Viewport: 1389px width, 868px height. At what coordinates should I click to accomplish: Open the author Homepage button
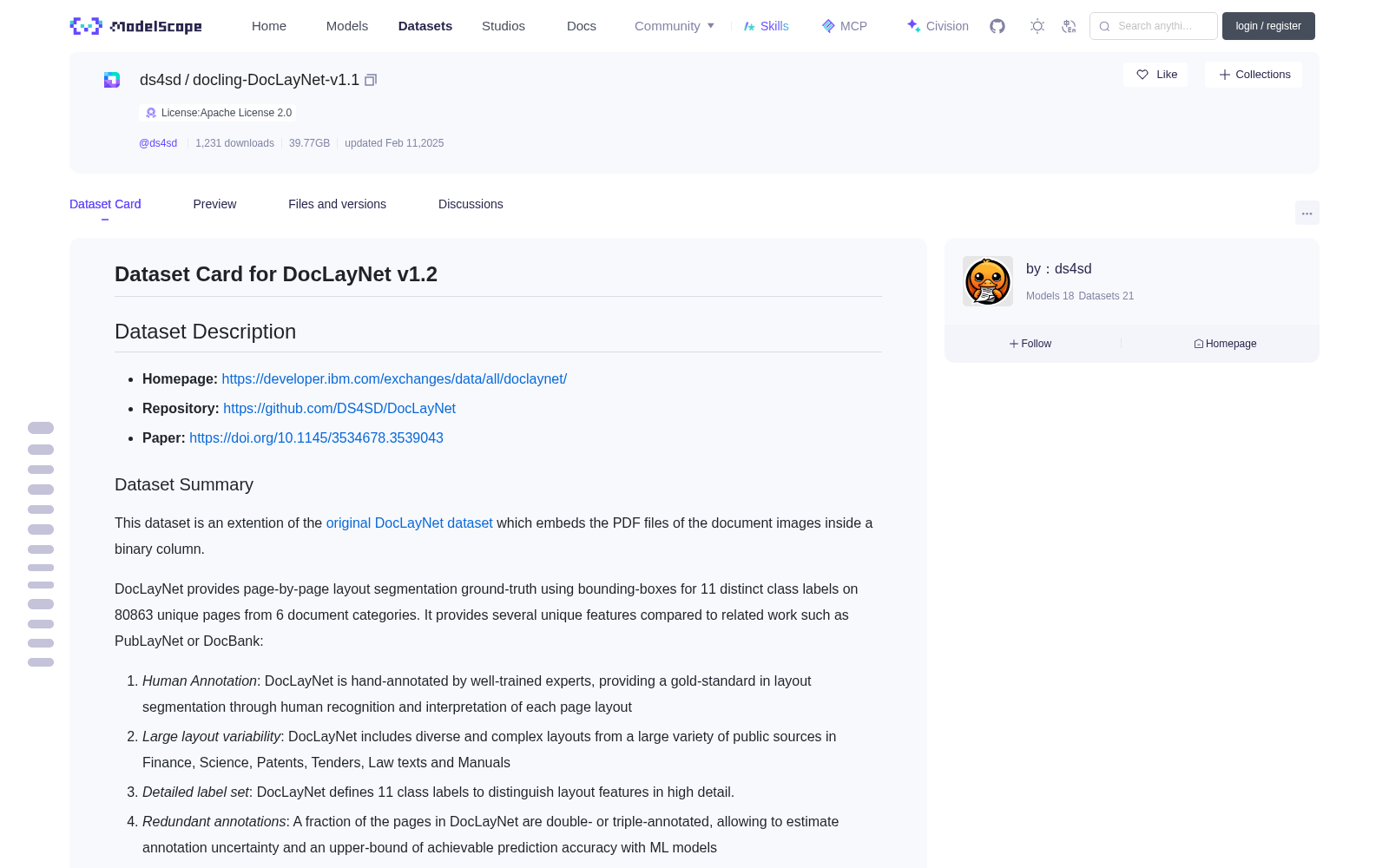(1226, 344)
